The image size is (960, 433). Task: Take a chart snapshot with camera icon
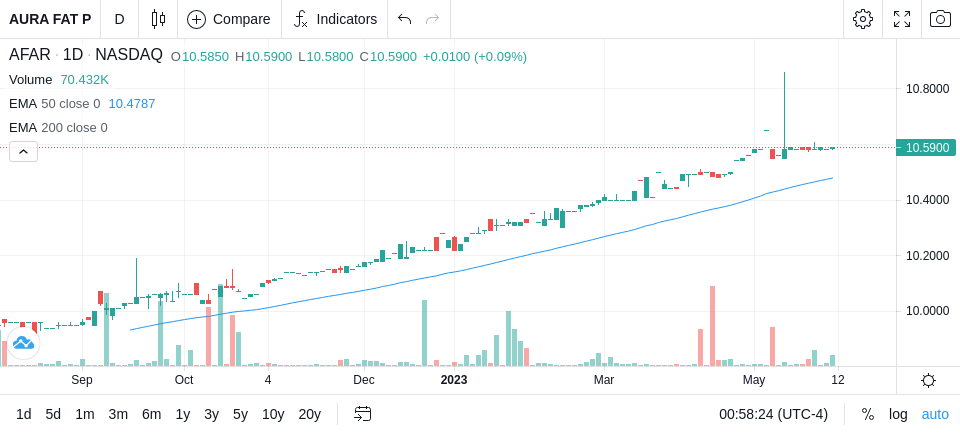click(940, 19)
